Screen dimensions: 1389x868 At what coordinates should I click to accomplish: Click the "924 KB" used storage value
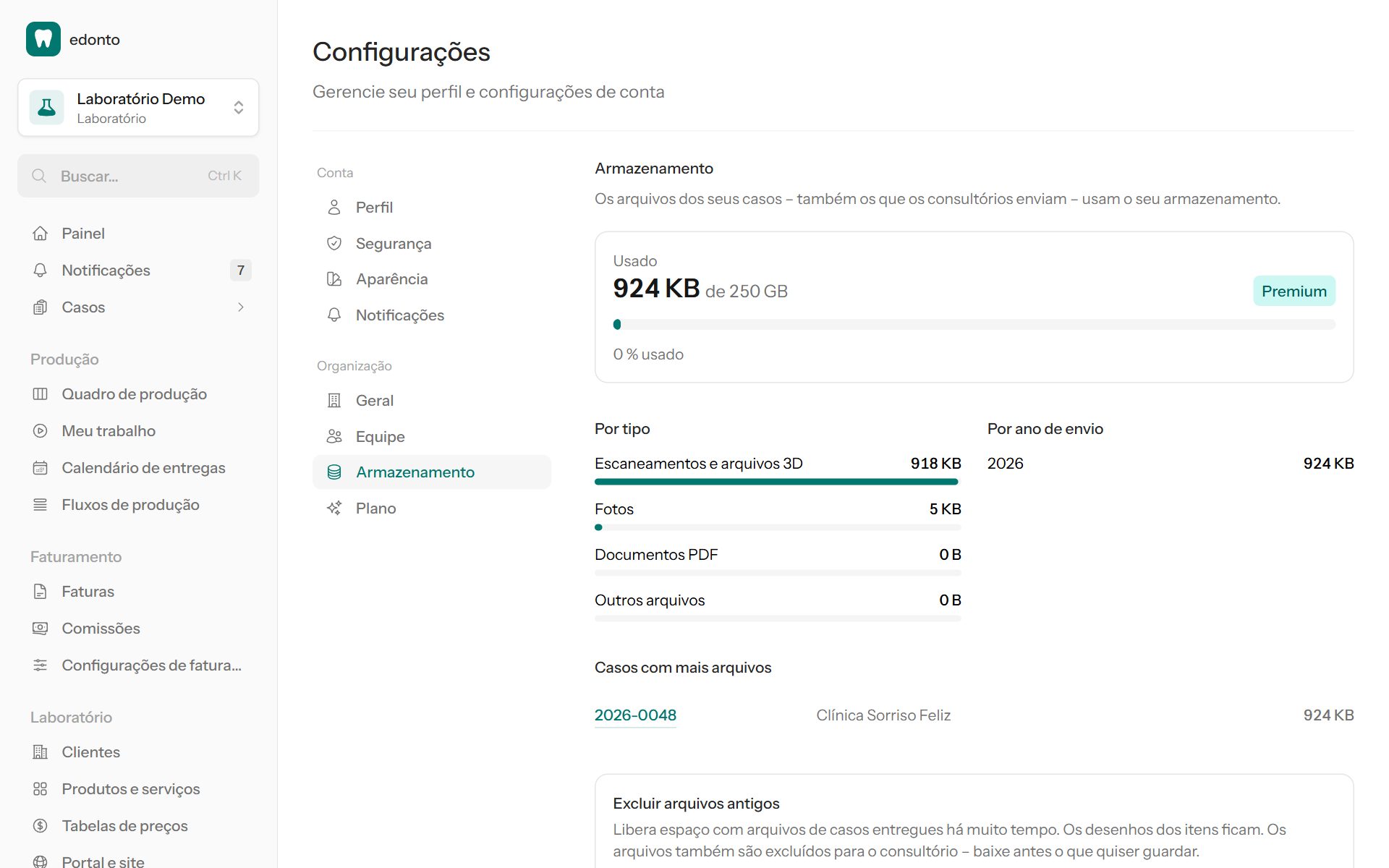[x=656, y=289]
